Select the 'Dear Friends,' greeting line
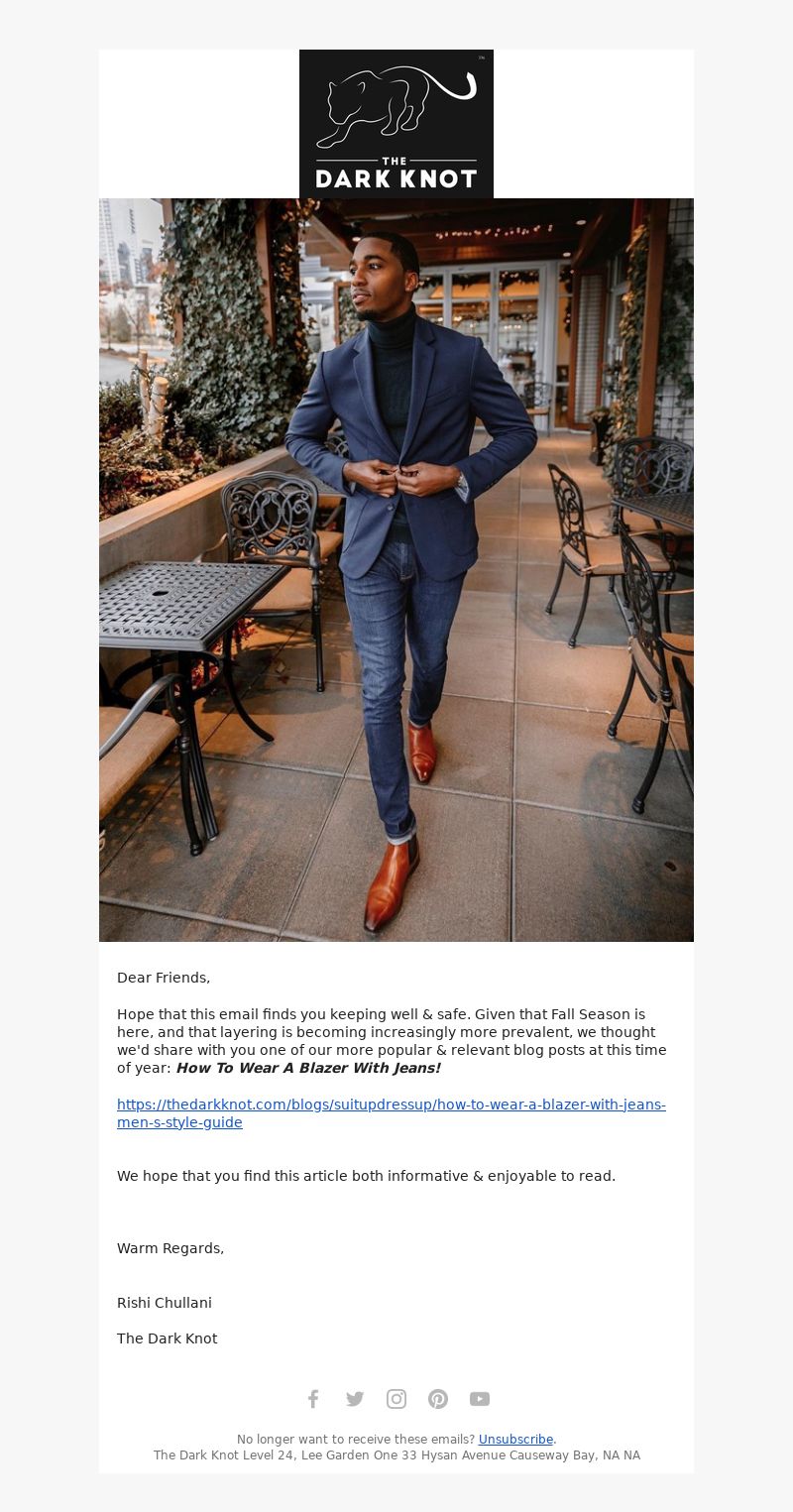Image resolution: width=793 pixels, height=1512 pixels. coord(164,978)
